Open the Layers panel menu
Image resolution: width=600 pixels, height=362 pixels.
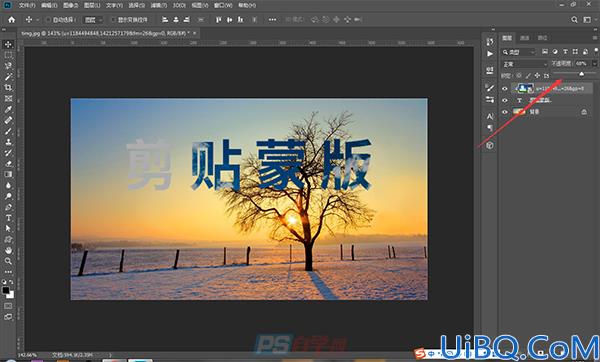[595, 38]
